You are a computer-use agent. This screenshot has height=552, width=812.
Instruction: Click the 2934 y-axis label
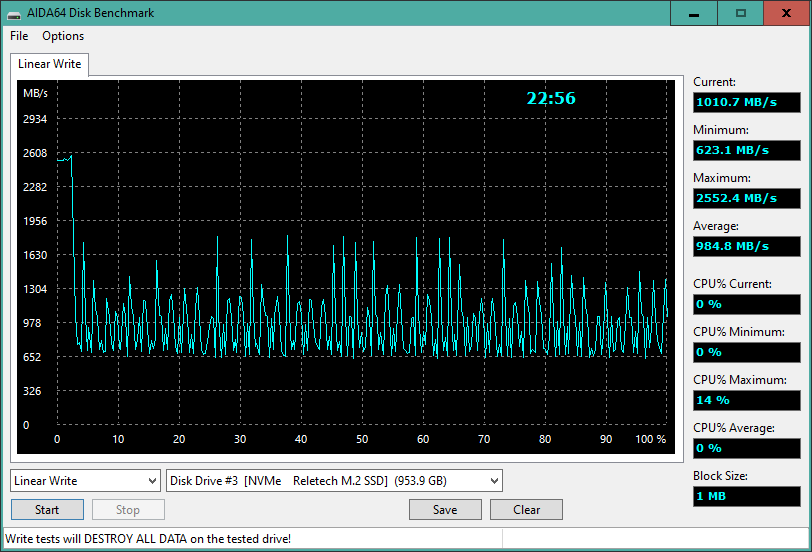point(35,119)
